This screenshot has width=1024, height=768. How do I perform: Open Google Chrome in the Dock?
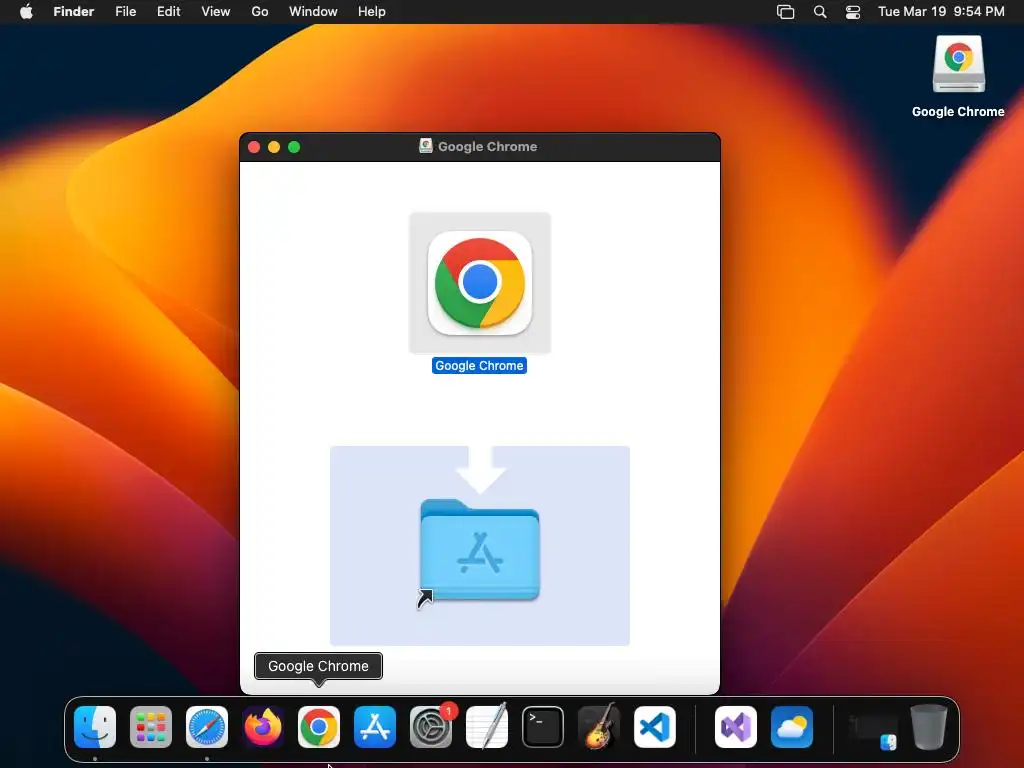coord(319,727)
